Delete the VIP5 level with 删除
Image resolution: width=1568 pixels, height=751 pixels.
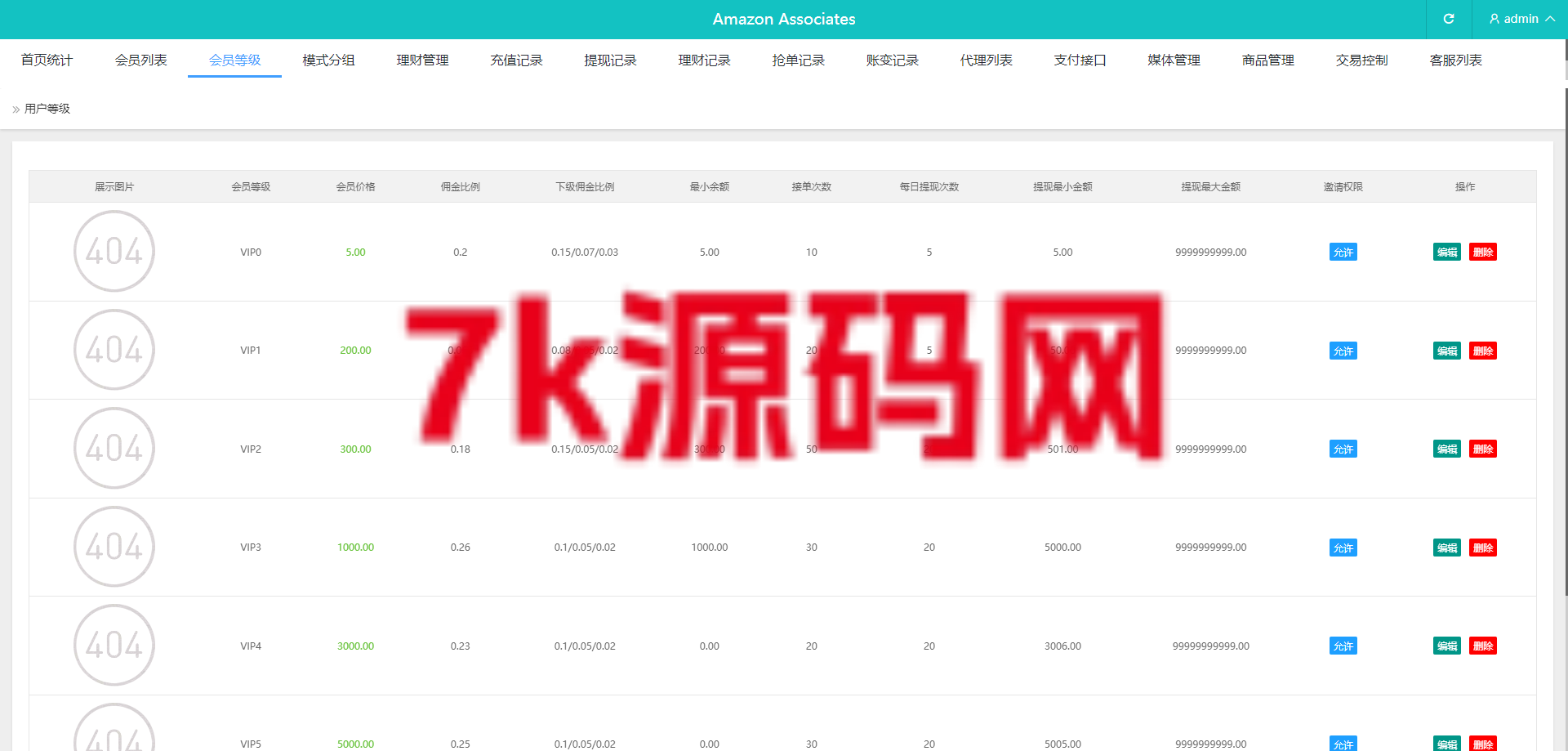click(x=1483, y=744)
